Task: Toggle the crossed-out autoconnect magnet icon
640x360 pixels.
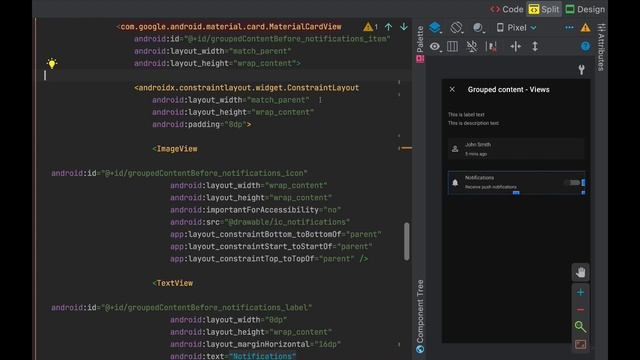Action: tap(472, 47)
